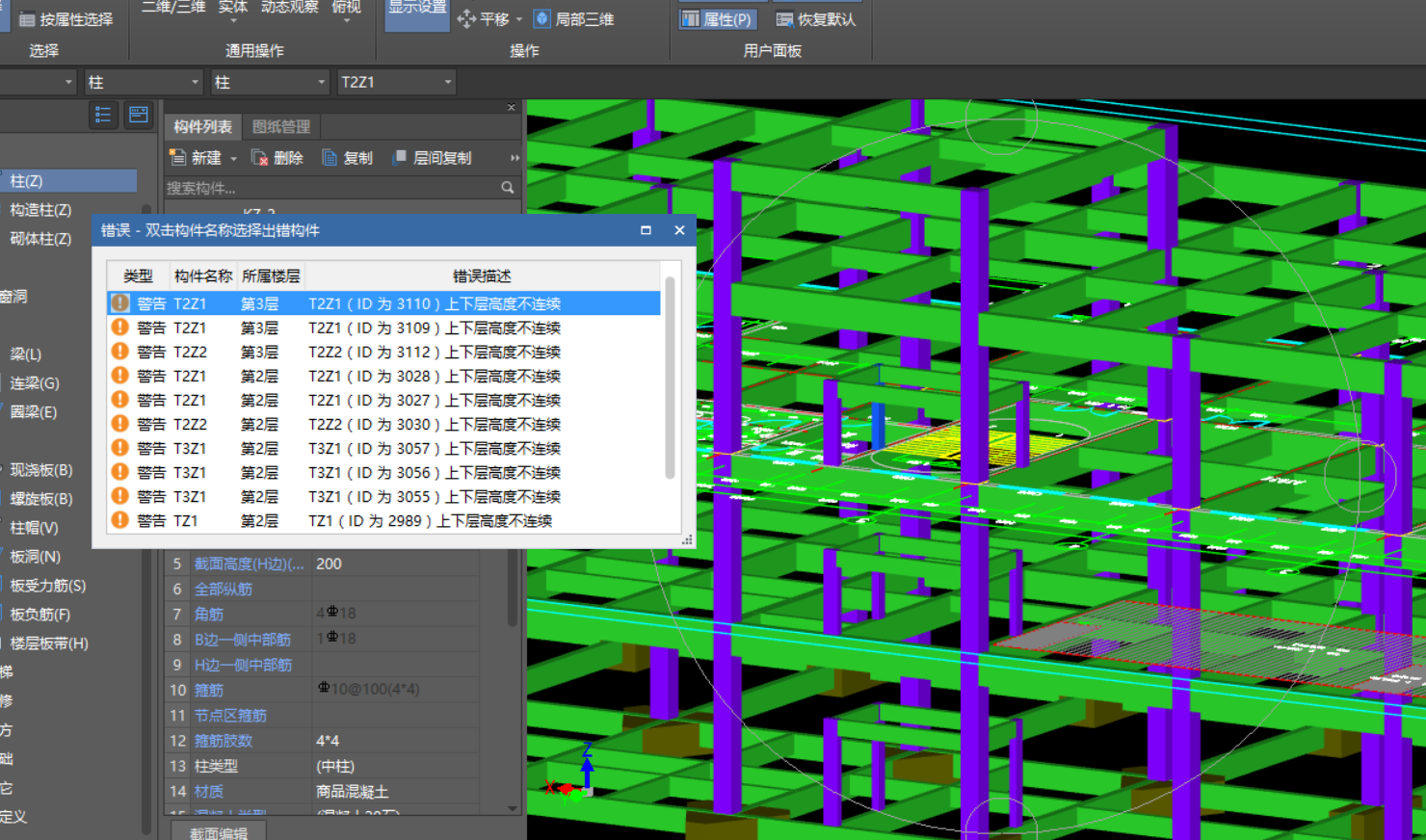Select T3Z1 warning row ID 3055

(383, 496)
